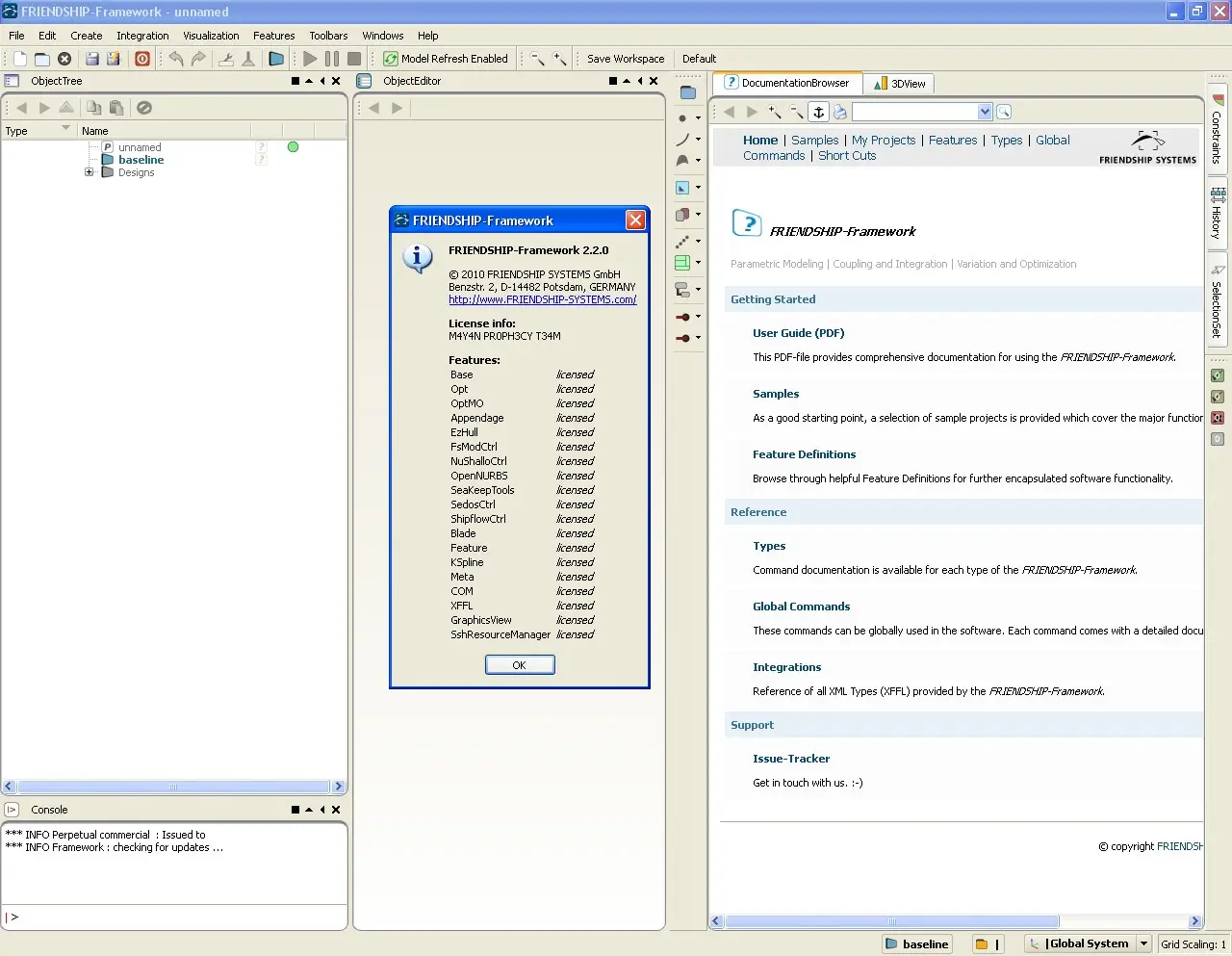The width and height of the screenshot is (1232, 956).
Task: Click the zoom out magnifier in main toolbar
Action: tap(538, 59)
